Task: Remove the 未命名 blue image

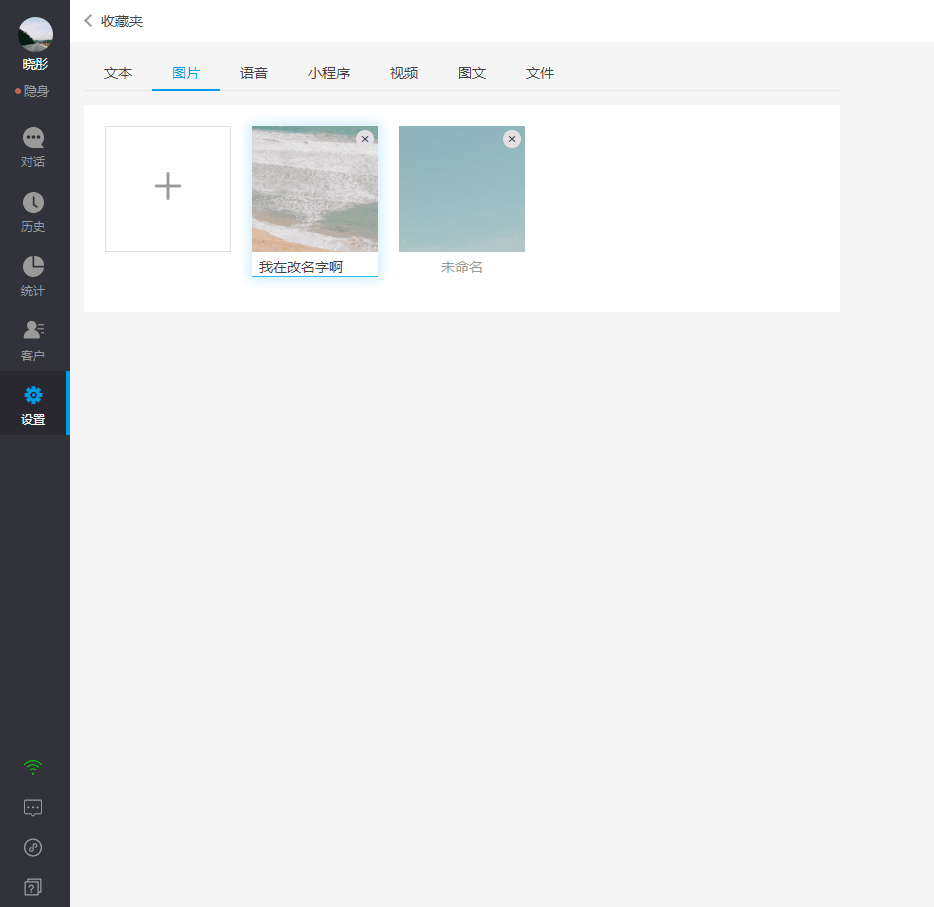Action: coord(512,139)
